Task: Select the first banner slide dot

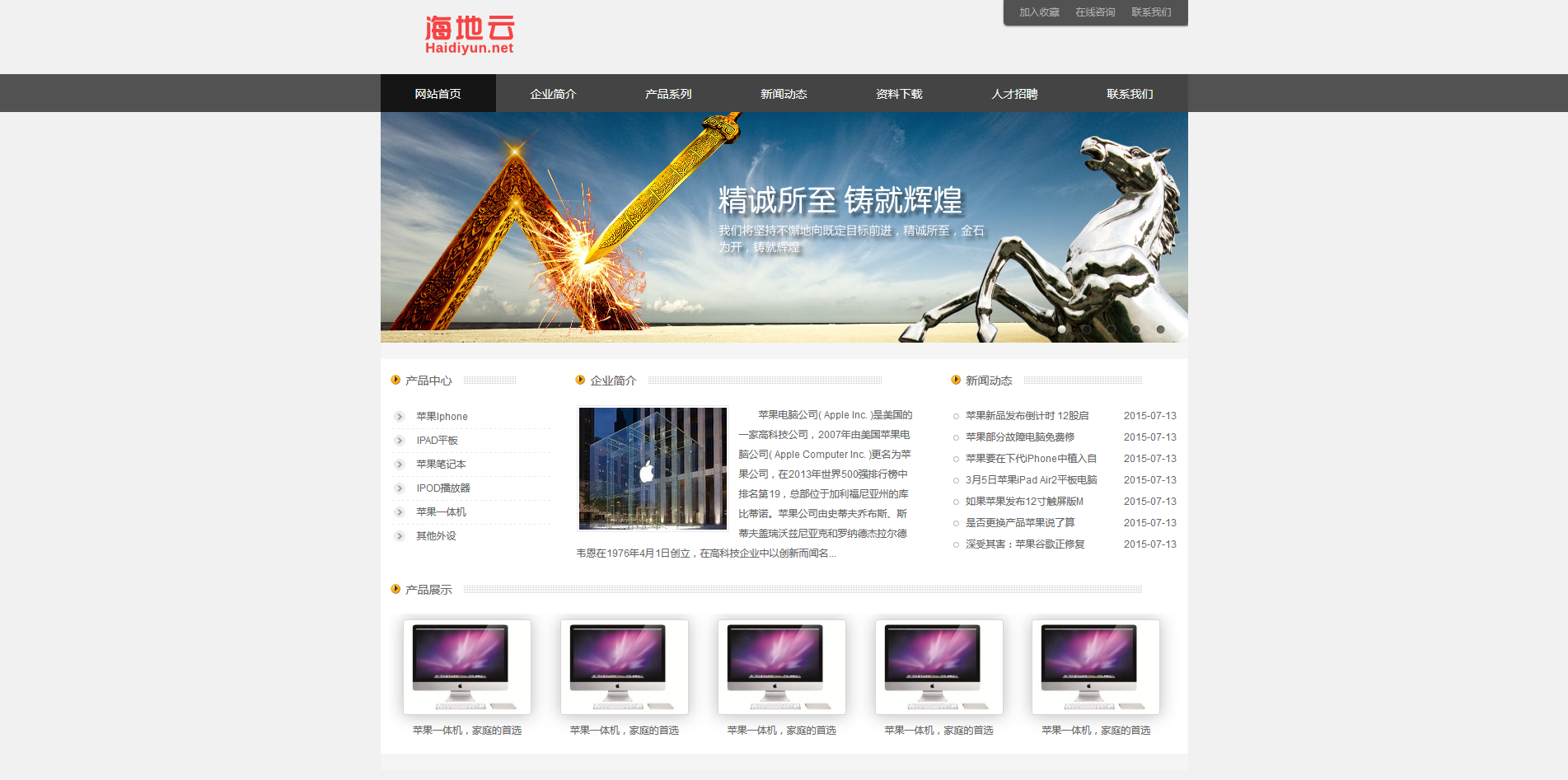Action: 1062,329
